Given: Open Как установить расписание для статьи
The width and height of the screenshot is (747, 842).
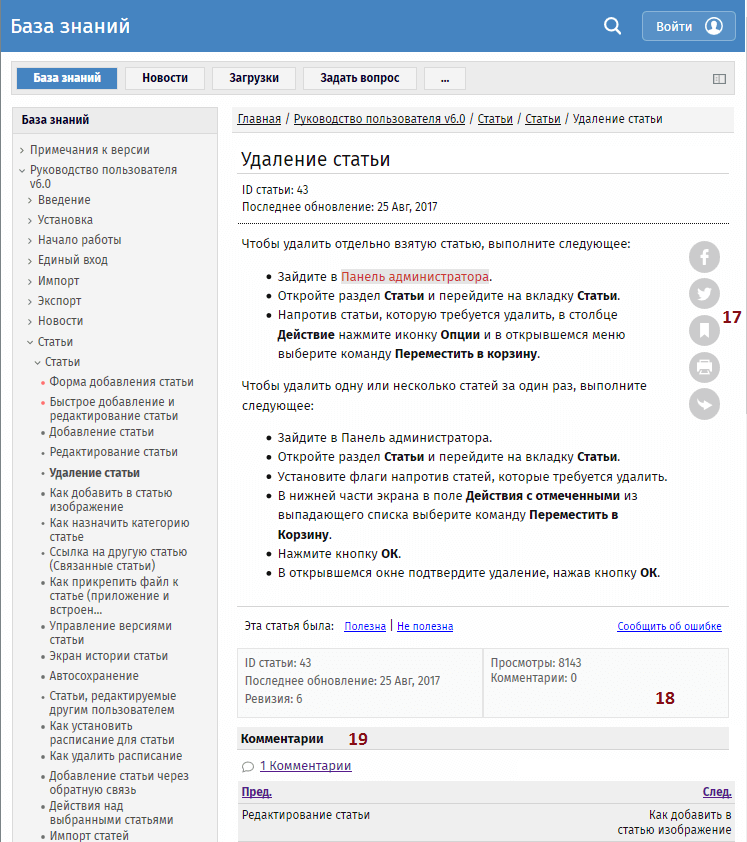Looking at the screenshot, I should click(112, 732).
